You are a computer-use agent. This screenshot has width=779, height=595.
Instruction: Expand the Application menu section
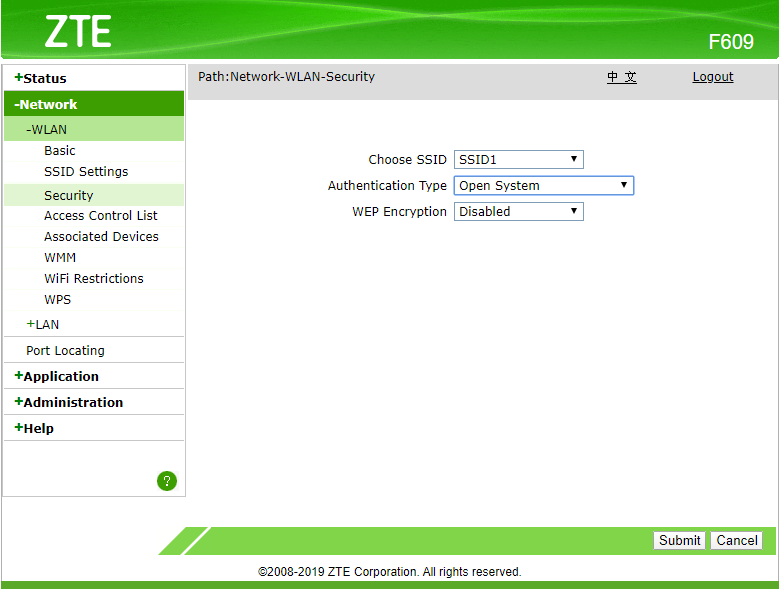click(57, 376)
